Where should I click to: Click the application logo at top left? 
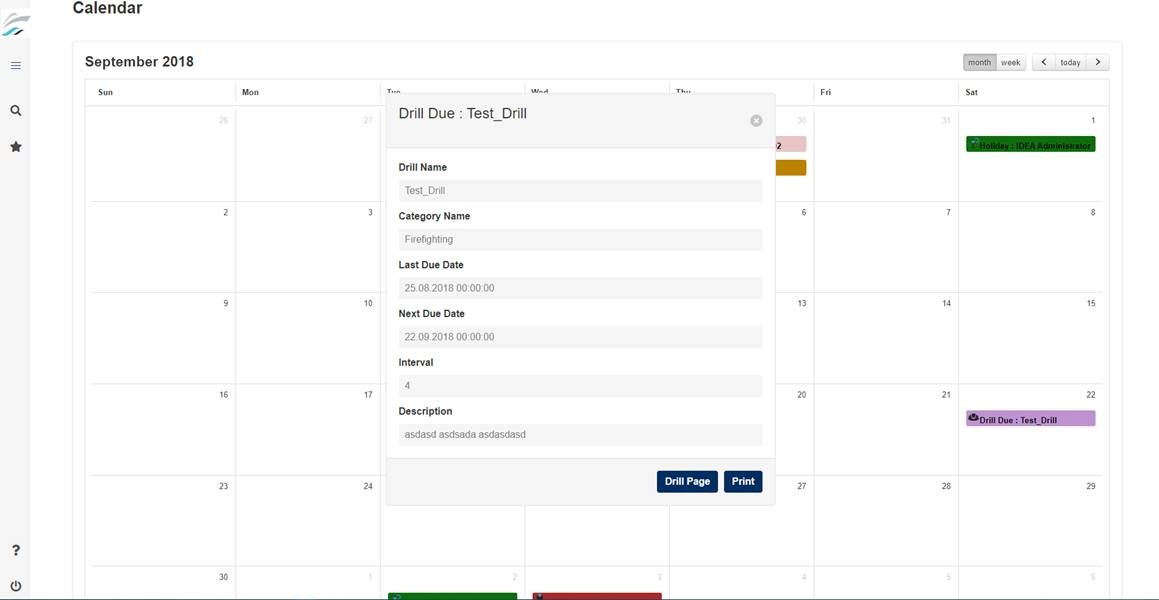pyautogui.click(x=16, y=24)
